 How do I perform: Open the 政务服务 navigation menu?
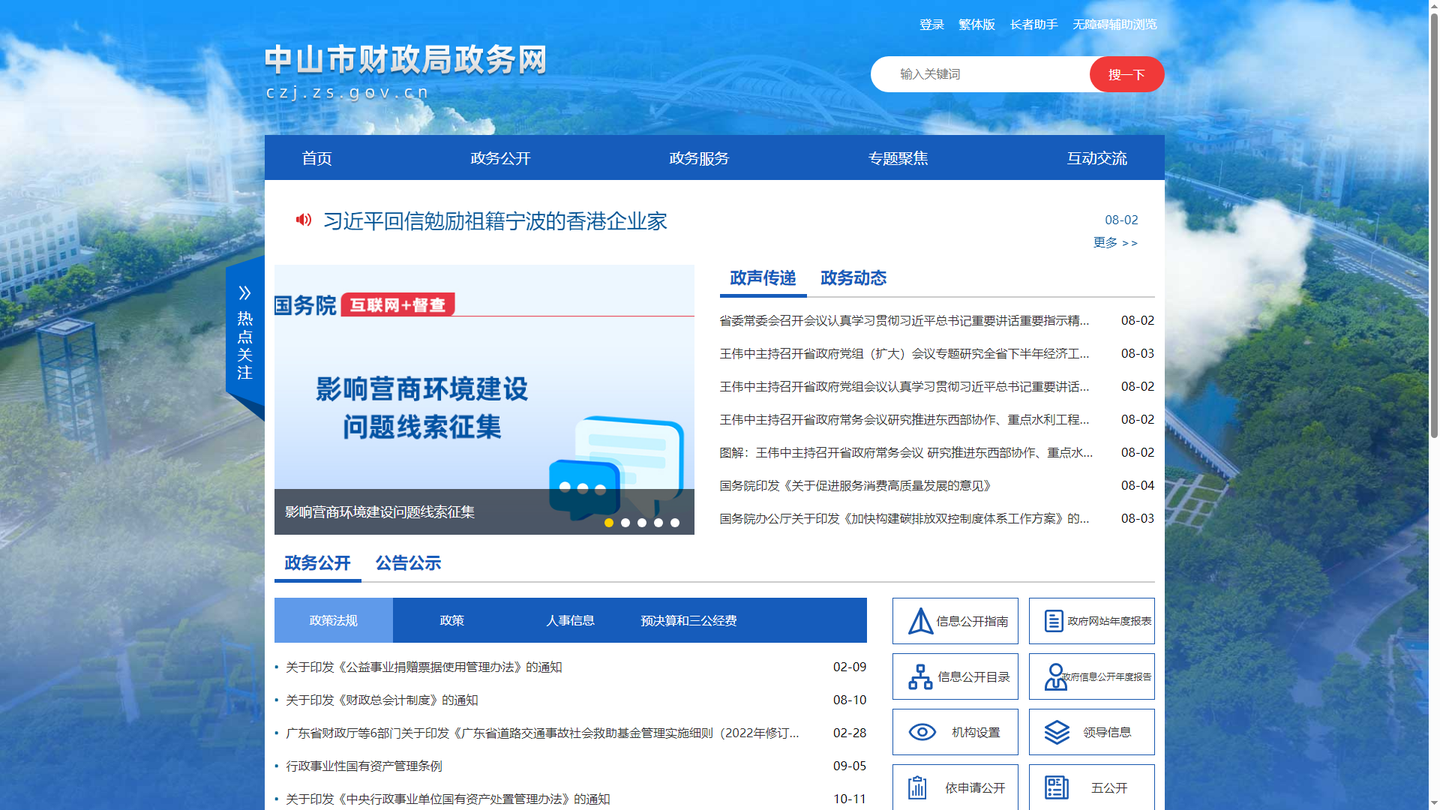(x=699, y=158)
